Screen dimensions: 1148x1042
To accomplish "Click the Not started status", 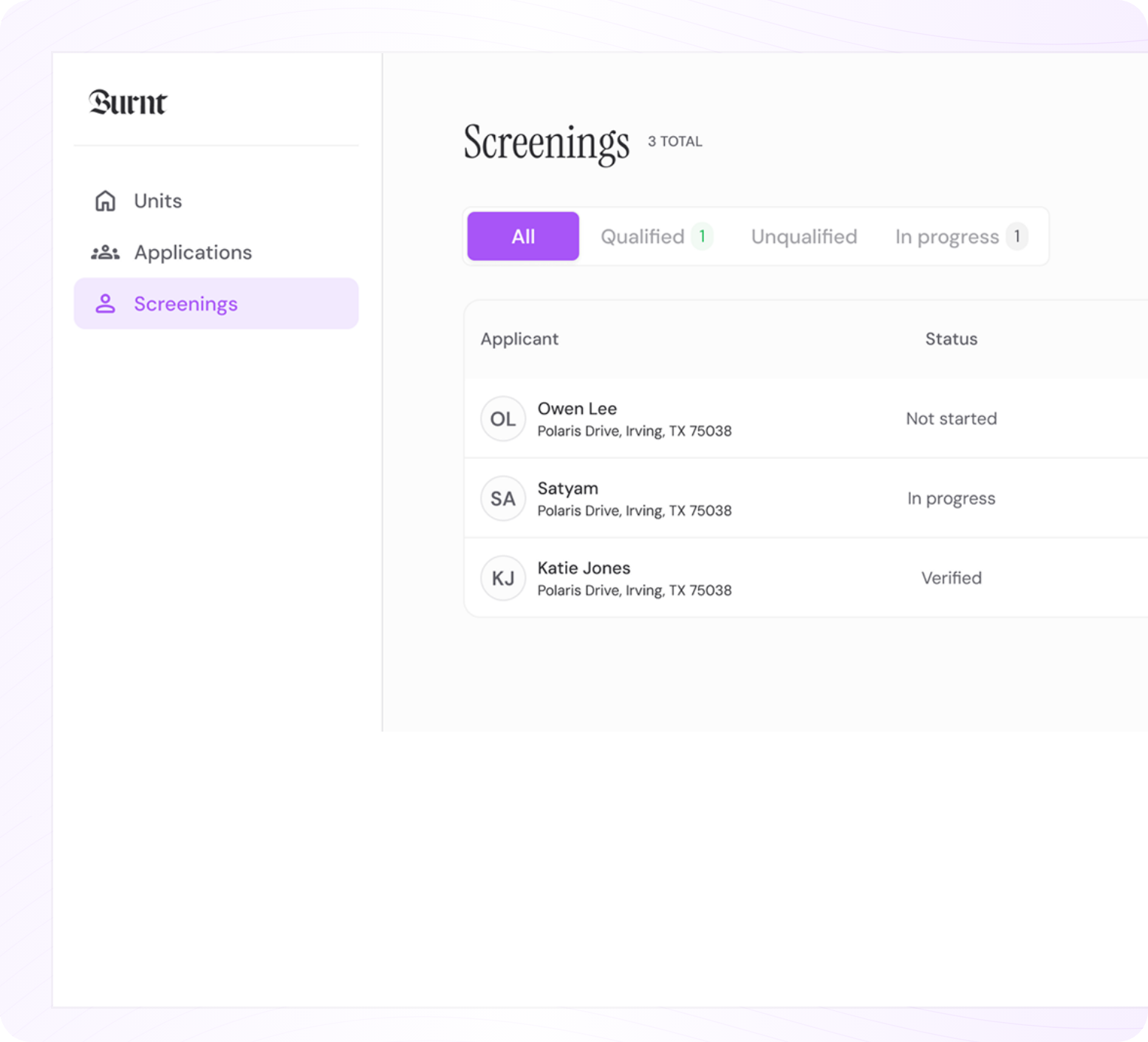I will tap(951, 419).
